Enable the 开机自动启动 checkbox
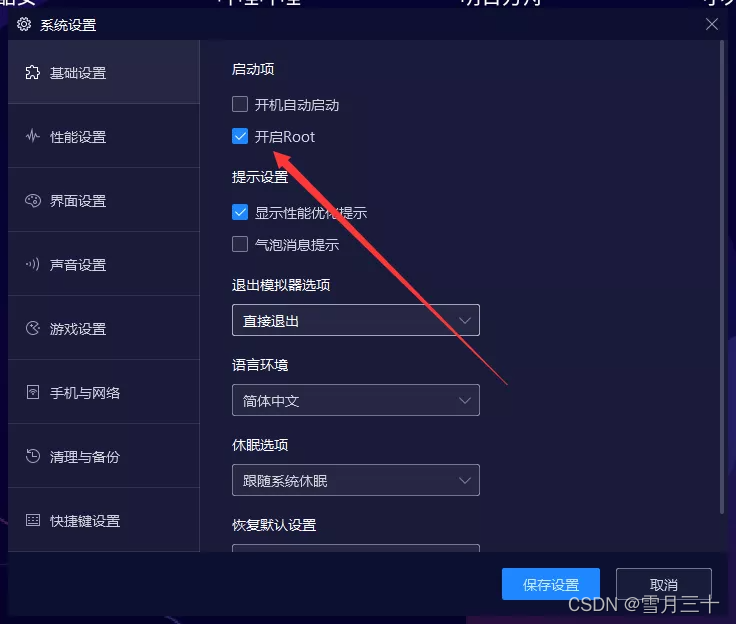 [x=240, y=104]
